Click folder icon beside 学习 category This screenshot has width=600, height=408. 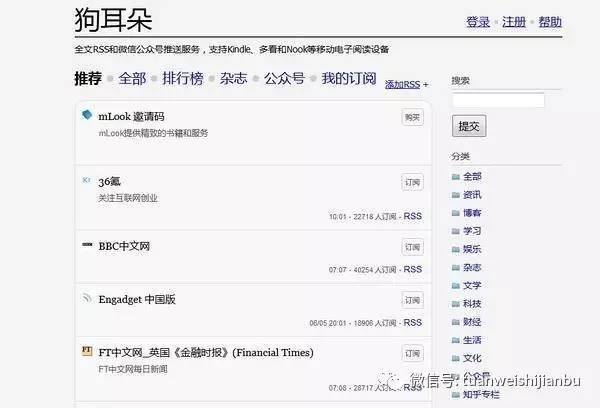[x=455, y=232]
